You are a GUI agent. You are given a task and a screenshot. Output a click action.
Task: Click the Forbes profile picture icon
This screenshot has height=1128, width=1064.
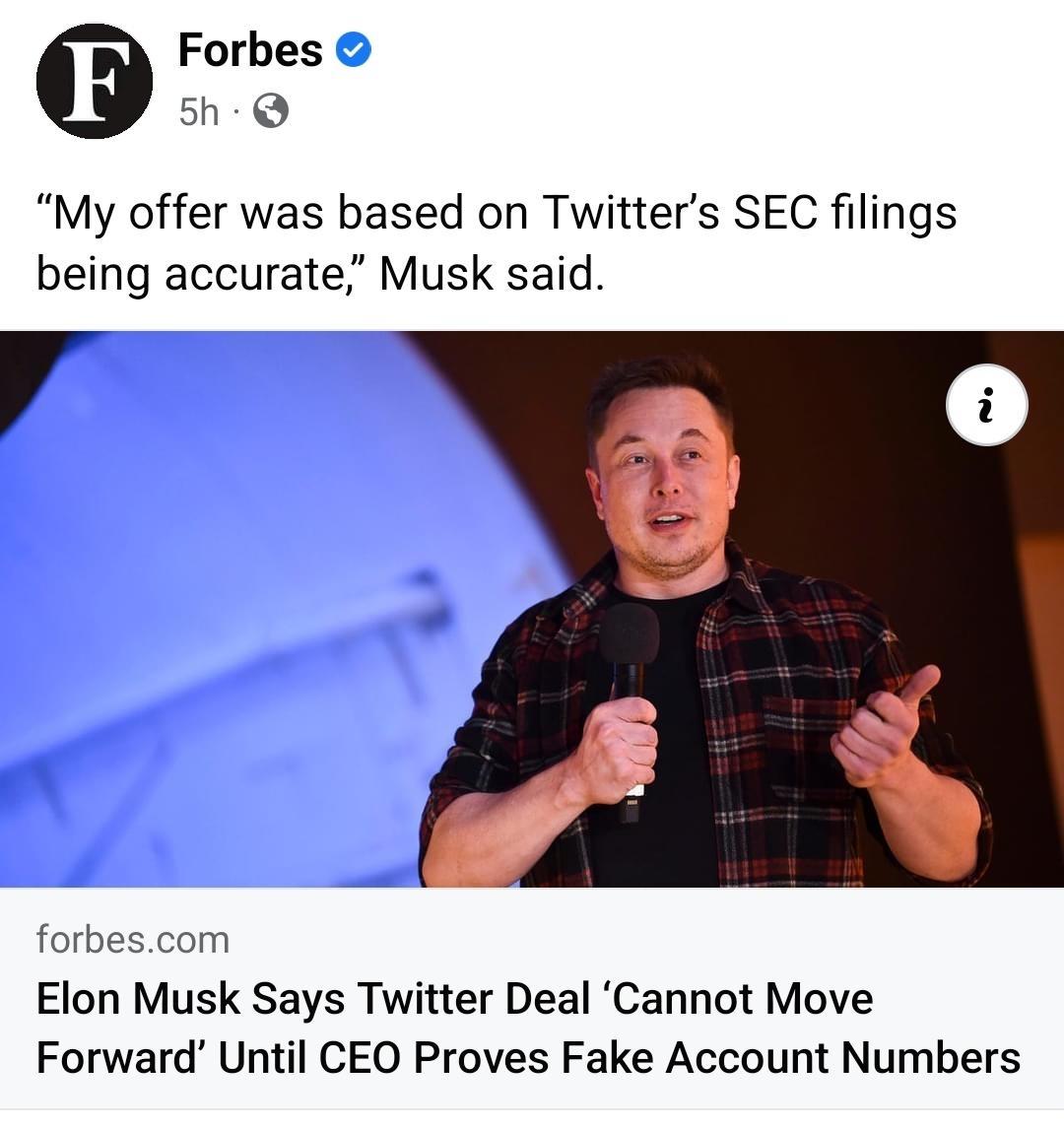[x=94, y=81]
